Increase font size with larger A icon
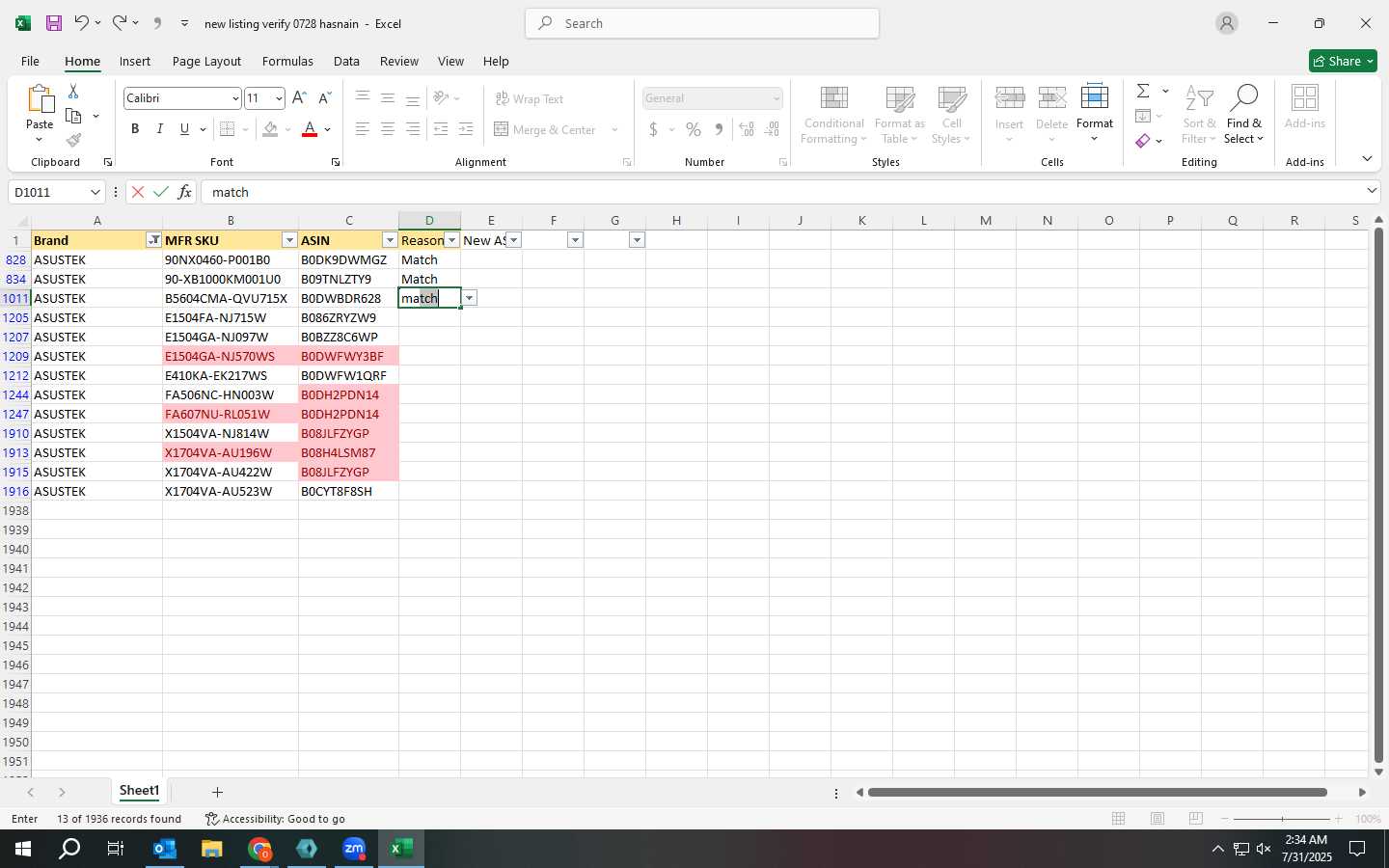The image size is (1389, 868). 299,97
